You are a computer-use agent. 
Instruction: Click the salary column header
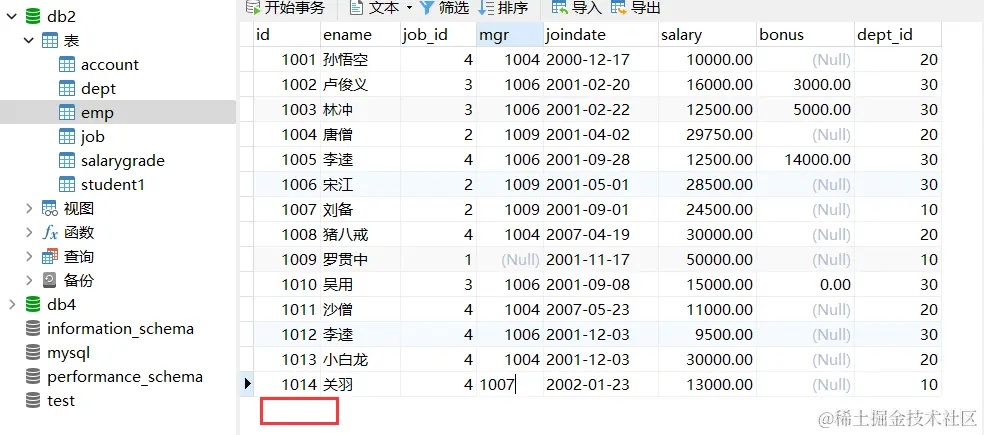pyautogui.click(x=707, y=35)
